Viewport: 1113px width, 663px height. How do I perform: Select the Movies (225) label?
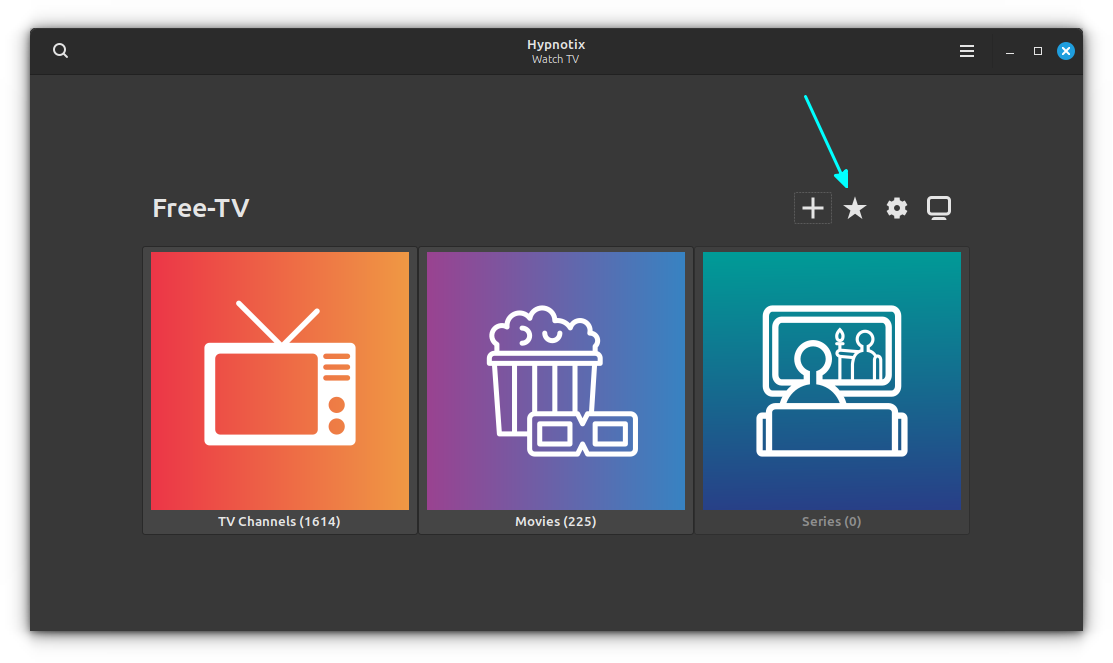coord(555,521)
